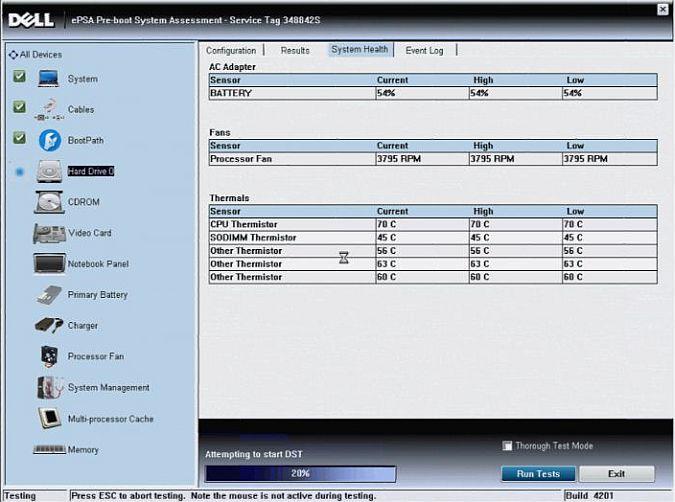This screenshot has height=502, width=675.
Task: Click the Press ESC to abort message
Action: pyautogui.click(x=223, y=496)
